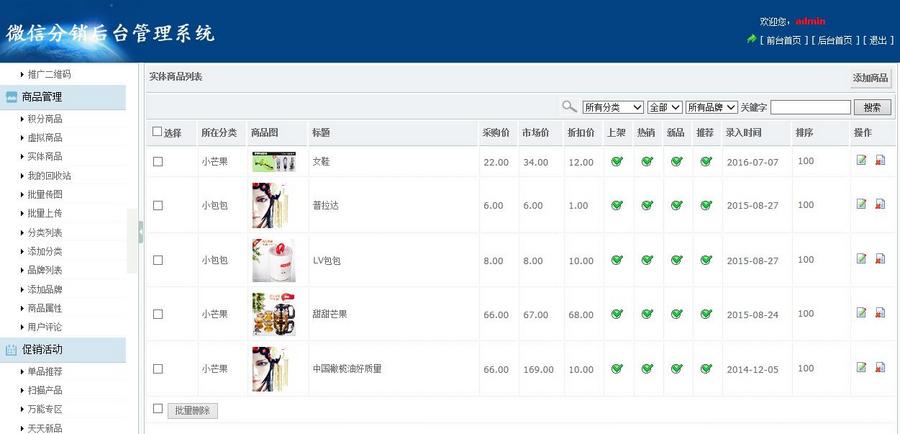900x434 pixels.
Task: Click delete icon for 中国橄榄油好质量 row
Action: click(x=880, y=367)
